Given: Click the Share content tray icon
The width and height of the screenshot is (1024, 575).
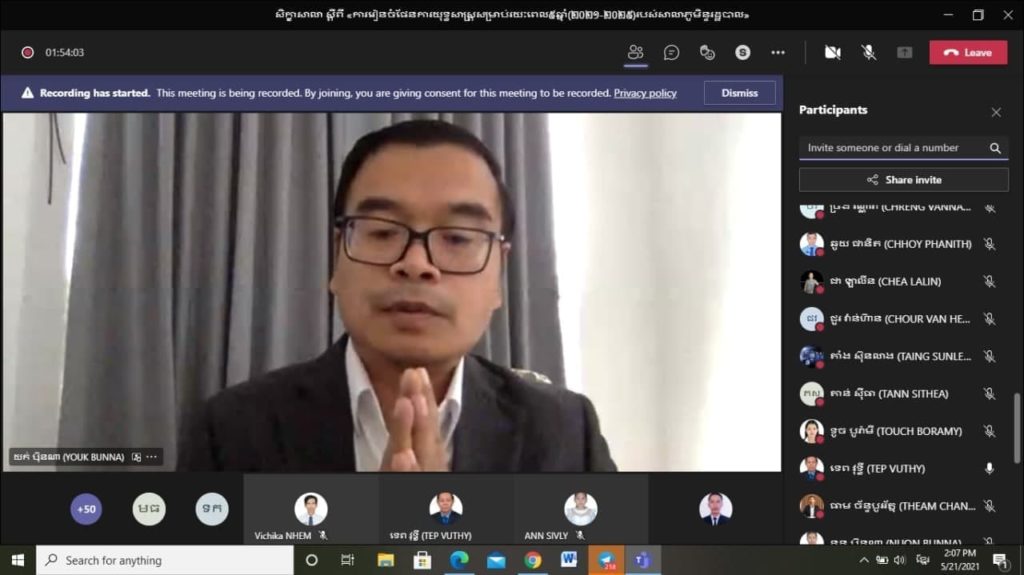Looking at the screenshot, I should click(x=904, y=52).
